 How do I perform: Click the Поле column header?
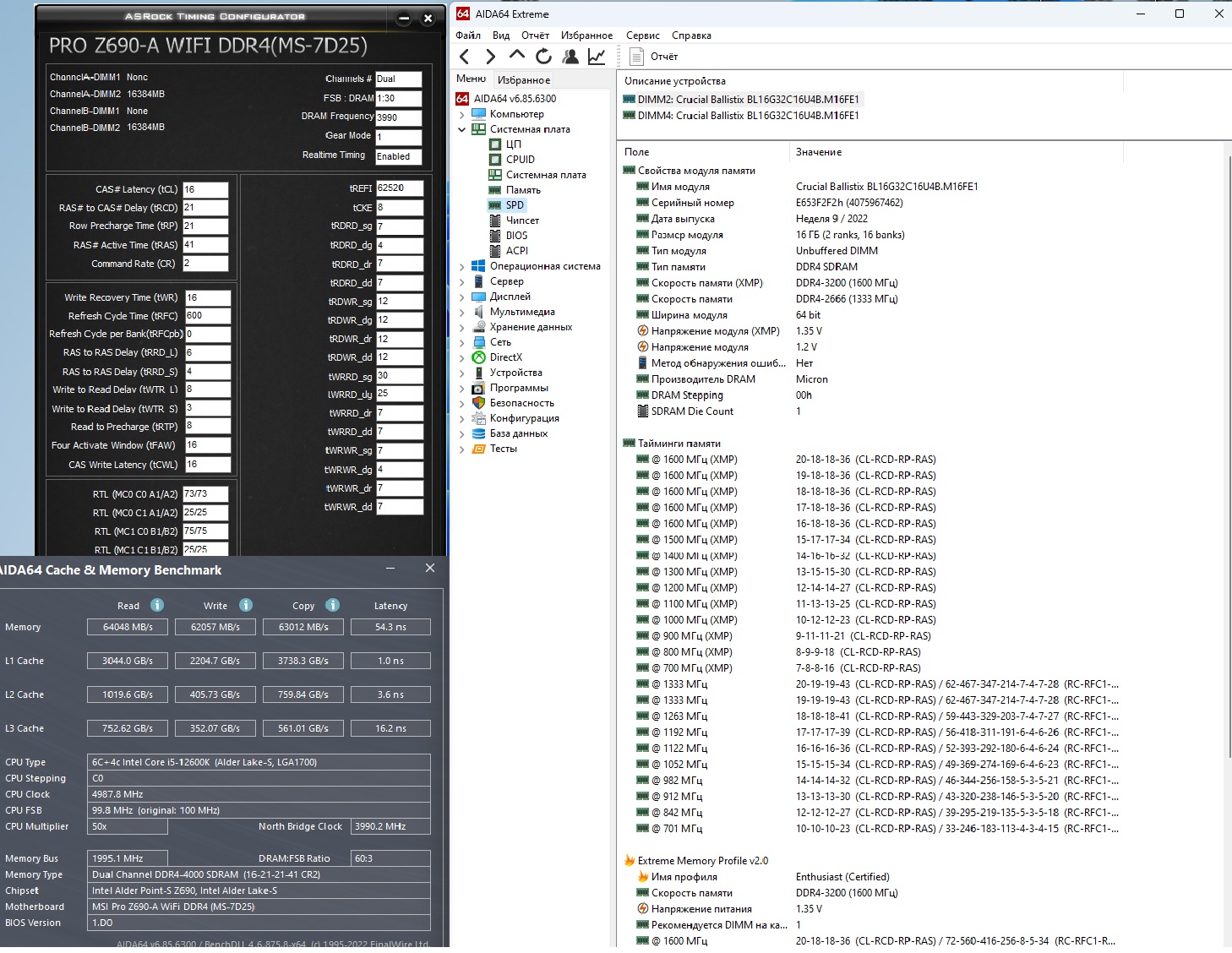tap(704, 152)
